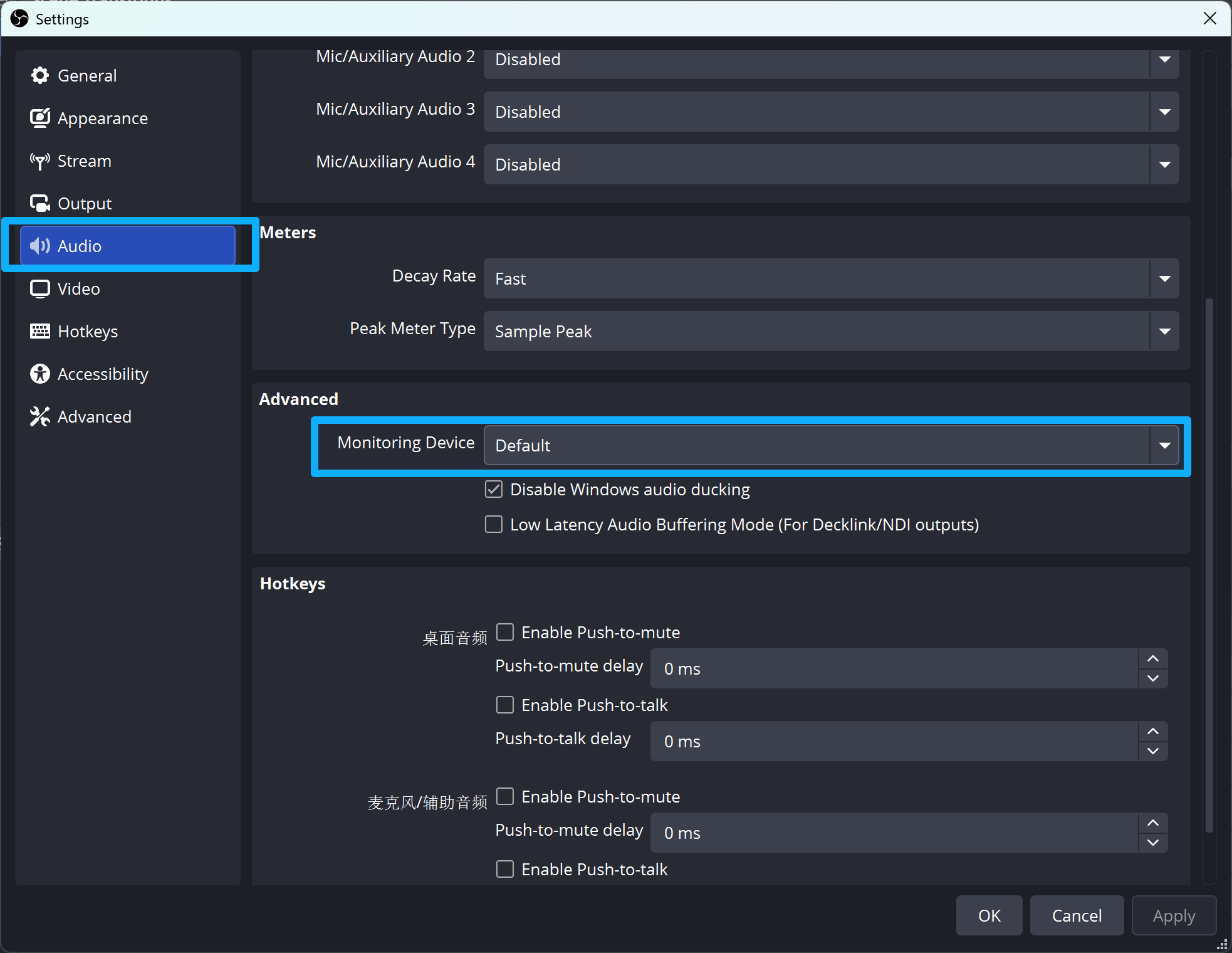Click the vertical scrollbar thumb
Image resolution: width=1232 pixels, height=953 pixels.
pyautogui.click(x=1209, y=564)
